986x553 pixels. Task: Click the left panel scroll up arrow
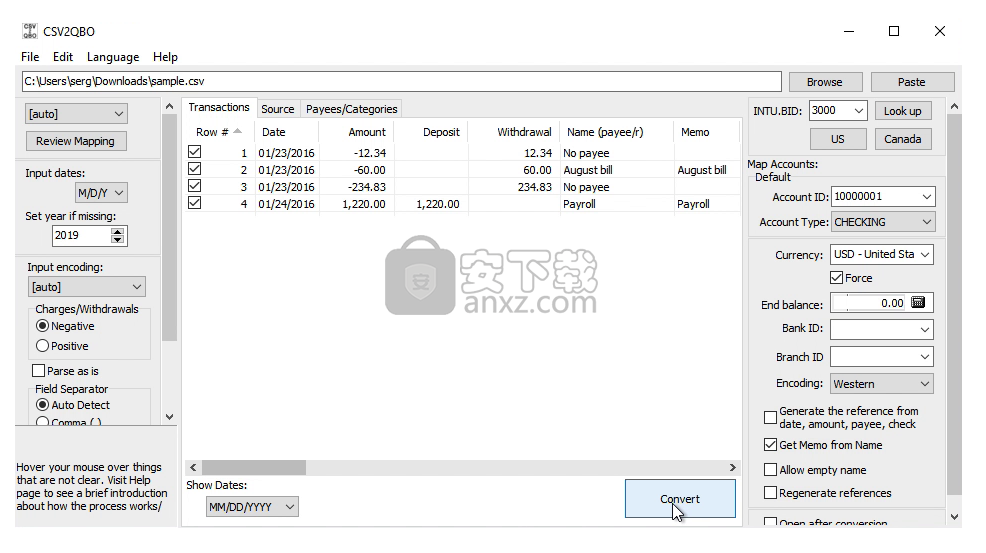coord(169,106)
